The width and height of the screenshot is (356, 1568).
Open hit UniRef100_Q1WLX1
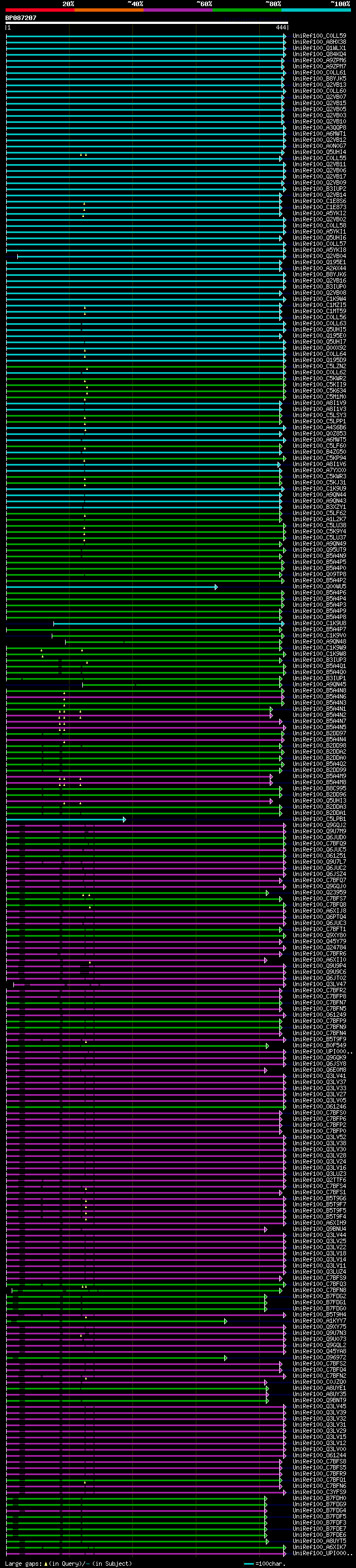(x=319, y=48)
